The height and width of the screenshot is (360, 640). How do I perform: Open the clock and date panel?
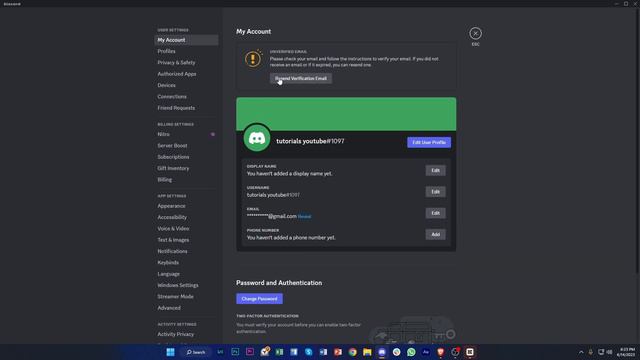[627, 352]
